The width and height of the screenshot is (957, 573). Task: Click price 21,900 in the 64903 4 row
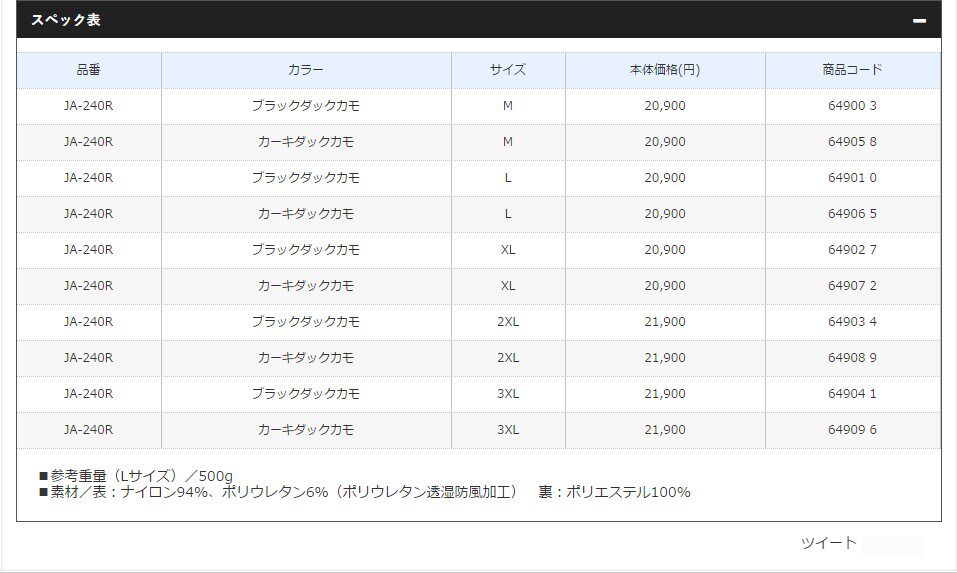(x=665, y=322)
